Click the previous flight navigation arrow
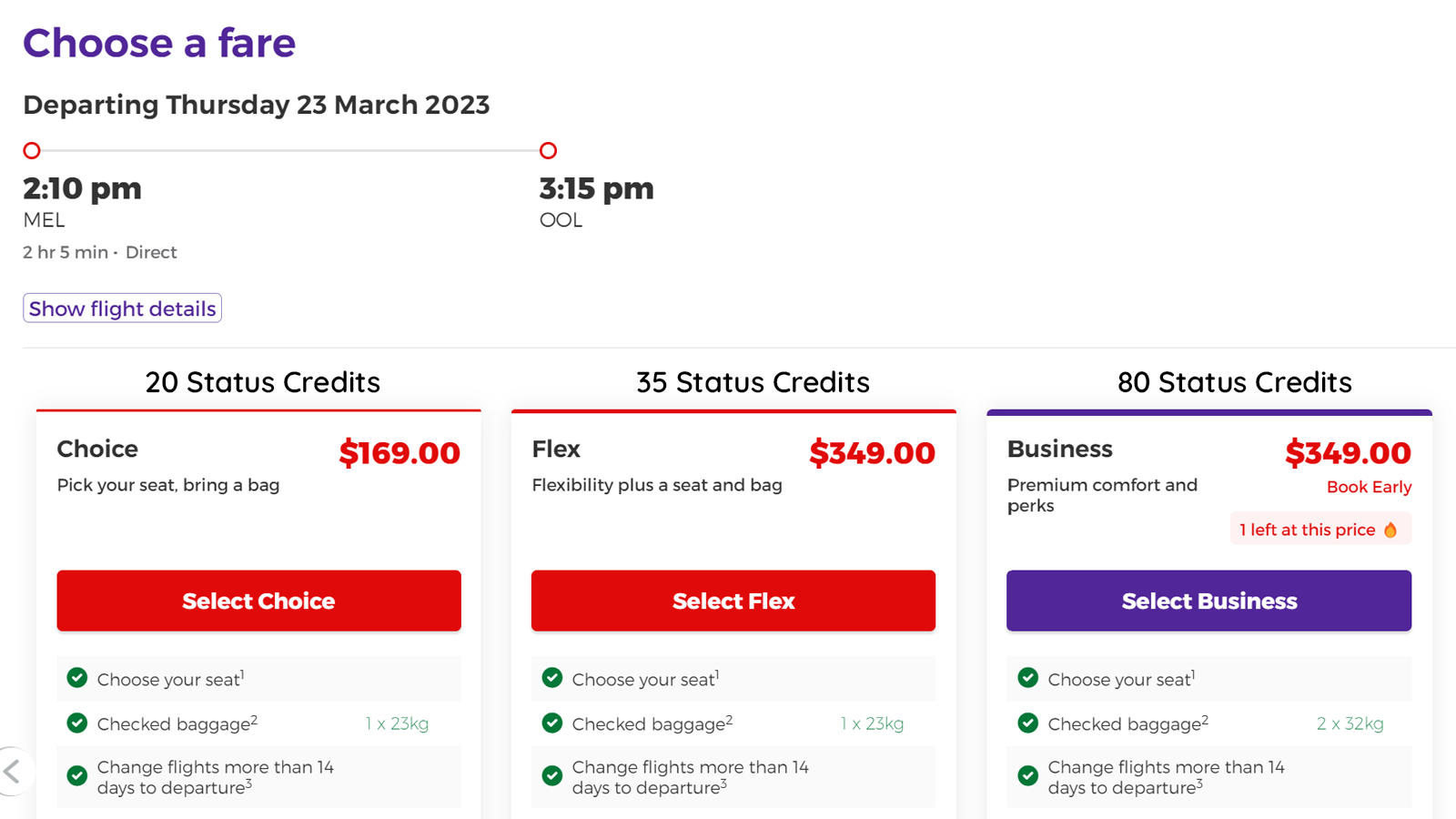This screenshot has width=1456, height=819. pyautogui.click(x=9, y=769)
